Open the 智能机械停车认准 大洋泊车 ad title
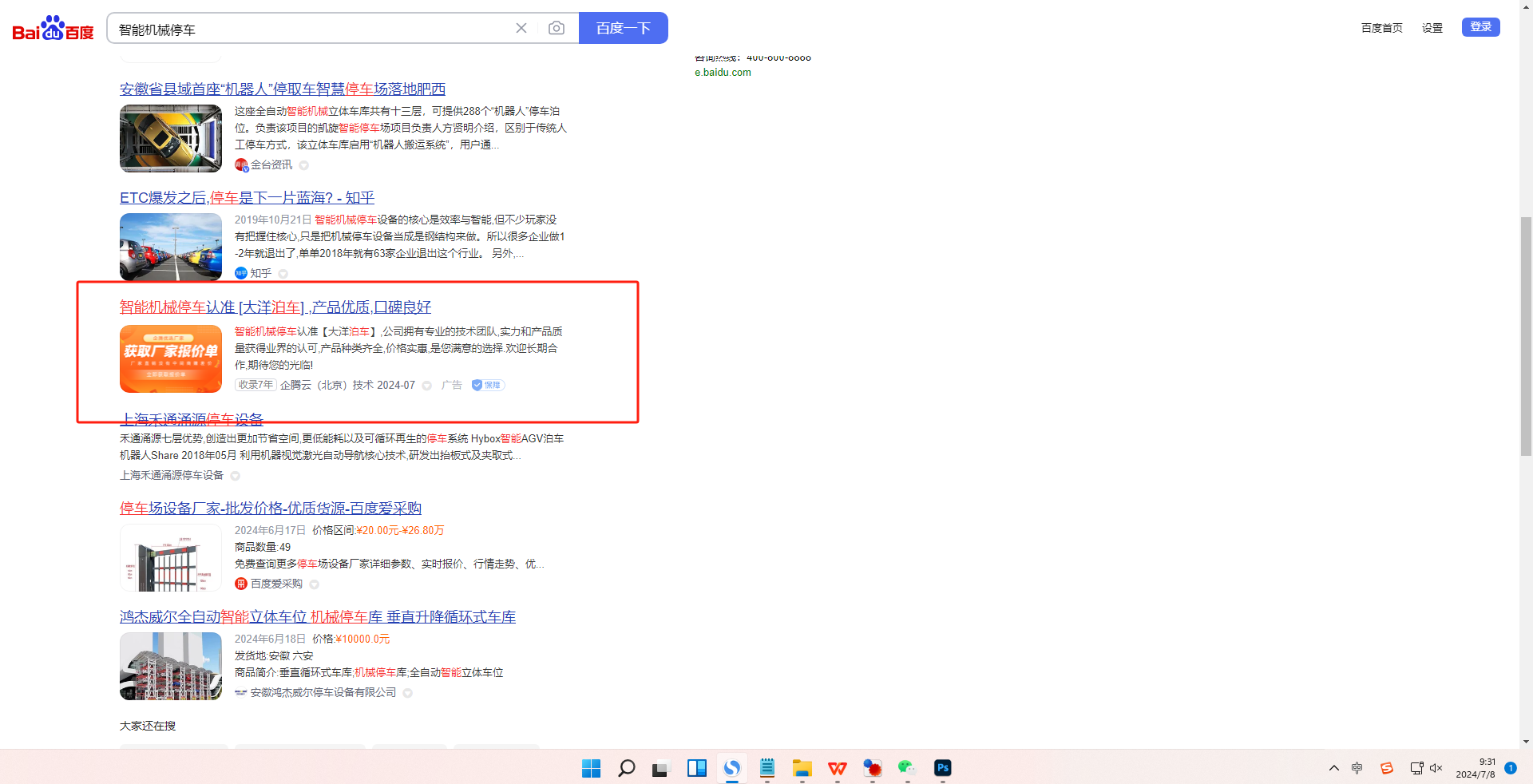This screenshot has width=1533, height=784. pyautogui.click(x=275, y=307)
